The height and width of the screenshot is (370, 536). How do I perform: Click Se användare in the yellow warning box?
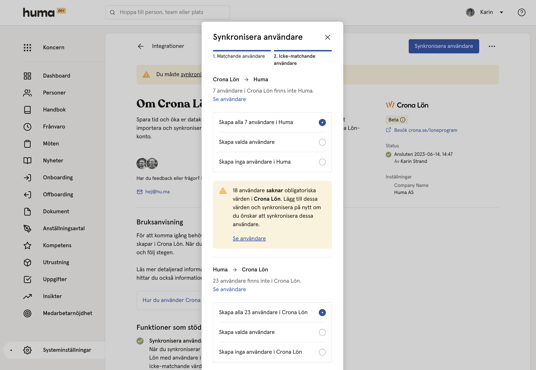249,238
